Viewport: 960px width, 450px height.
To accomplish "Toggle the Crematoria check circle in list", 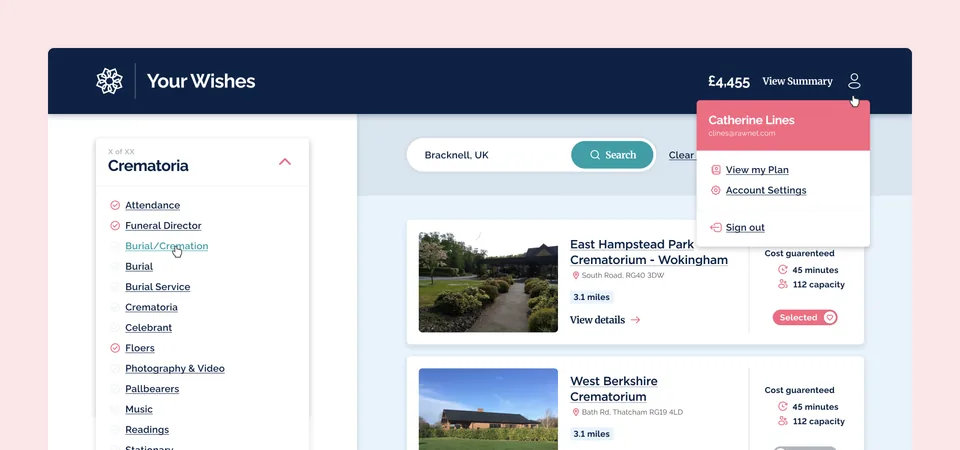I will (x=114, y=307).
